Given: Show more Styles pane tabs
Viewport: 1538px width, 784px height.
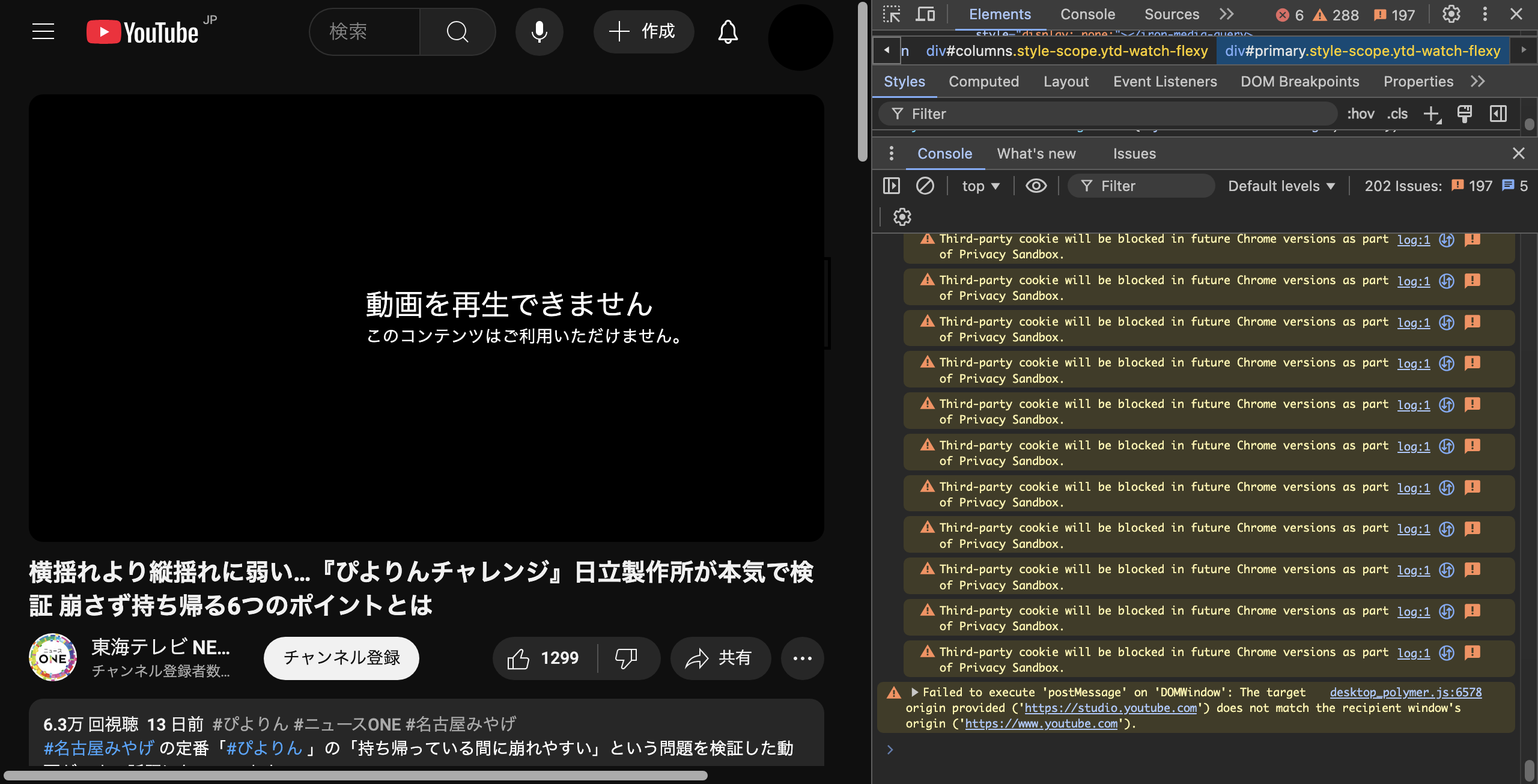Looking at the screenshot, I should pyautogui.click(x=1478, y=81).
